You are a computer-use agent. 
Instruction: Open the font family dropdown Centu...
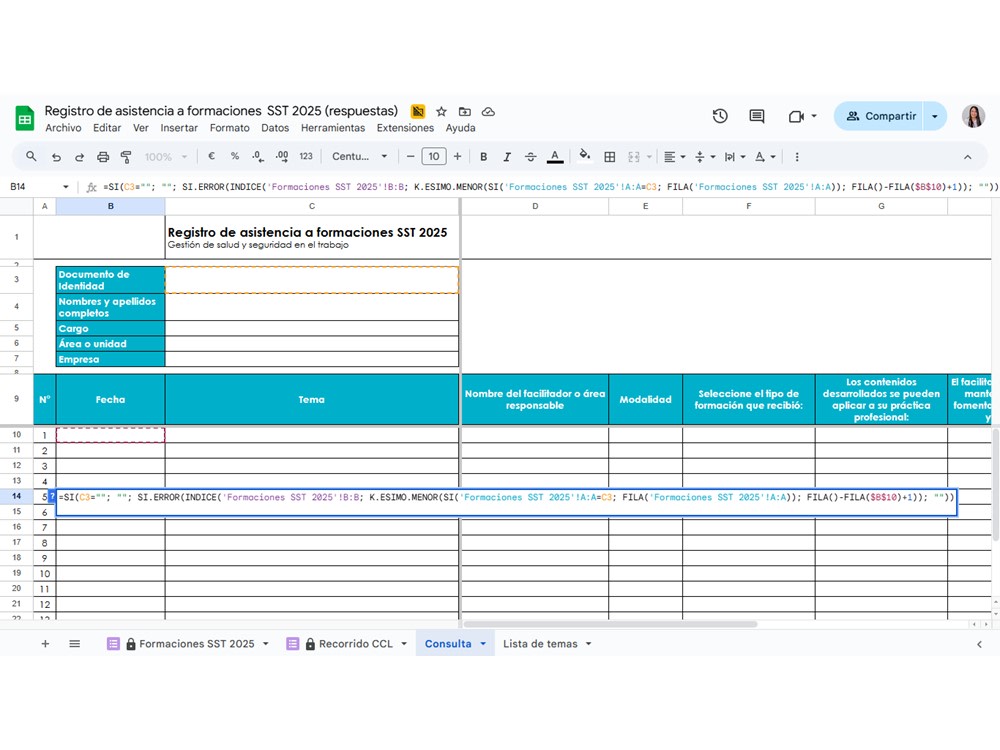(359, 156)
